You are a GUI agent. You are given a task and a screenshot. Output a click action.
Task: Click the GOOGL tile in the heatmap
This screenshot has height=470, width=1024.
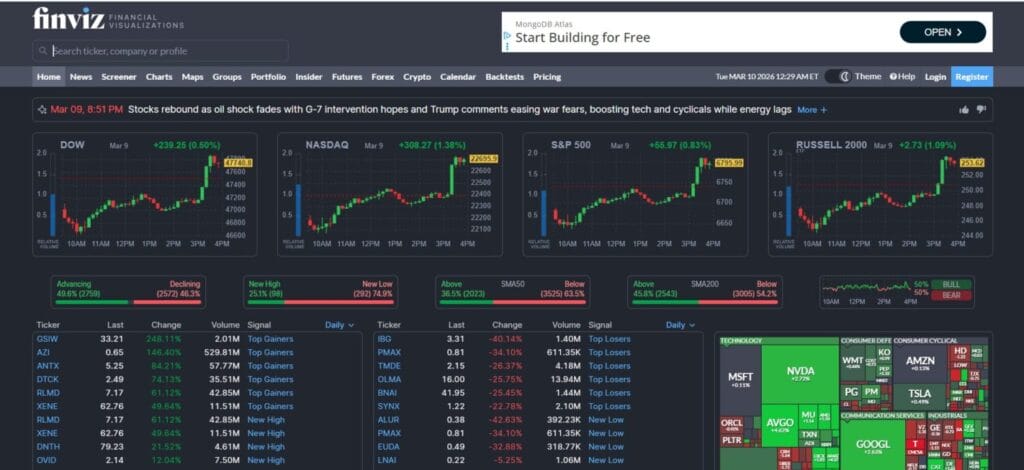coord(872,445)
